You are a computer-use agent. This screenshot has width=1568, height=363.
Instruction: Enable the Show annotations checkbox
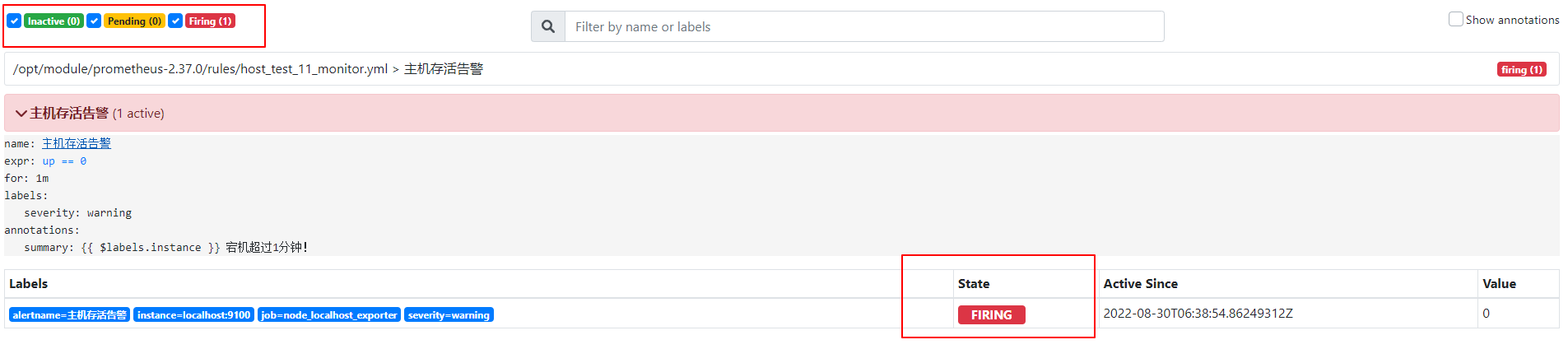point(1455,19)
